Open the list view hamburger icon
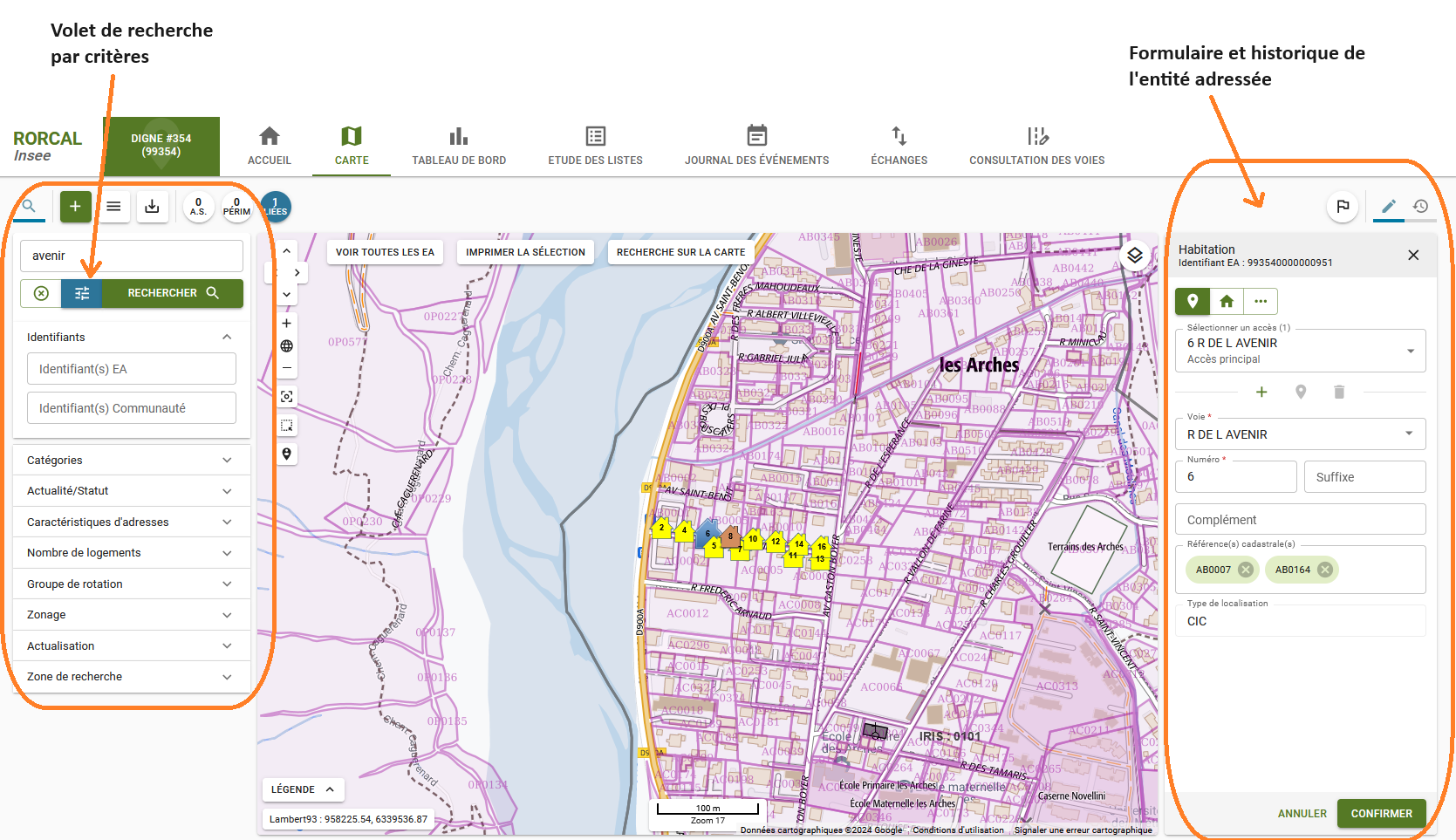The image size is (1456, 840). 113,207
